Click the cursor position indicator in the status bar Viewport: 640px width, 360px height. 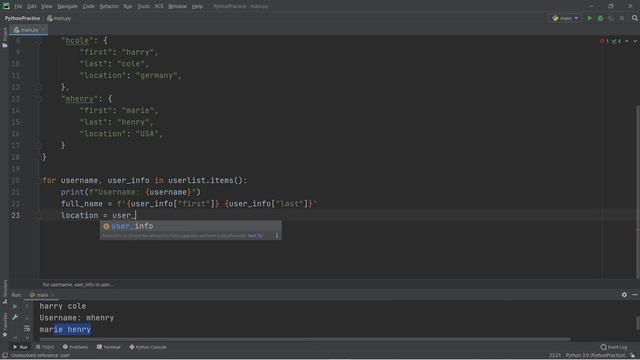point(555,356)
